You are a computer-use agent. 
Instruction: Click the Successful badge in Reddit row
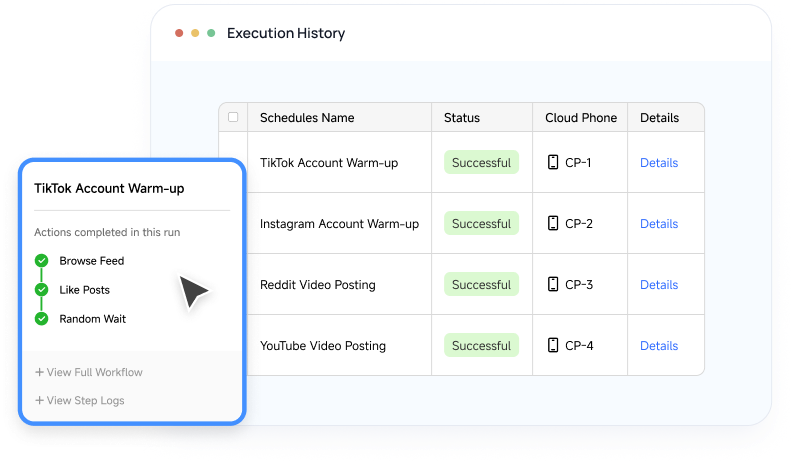click(481, 285)
